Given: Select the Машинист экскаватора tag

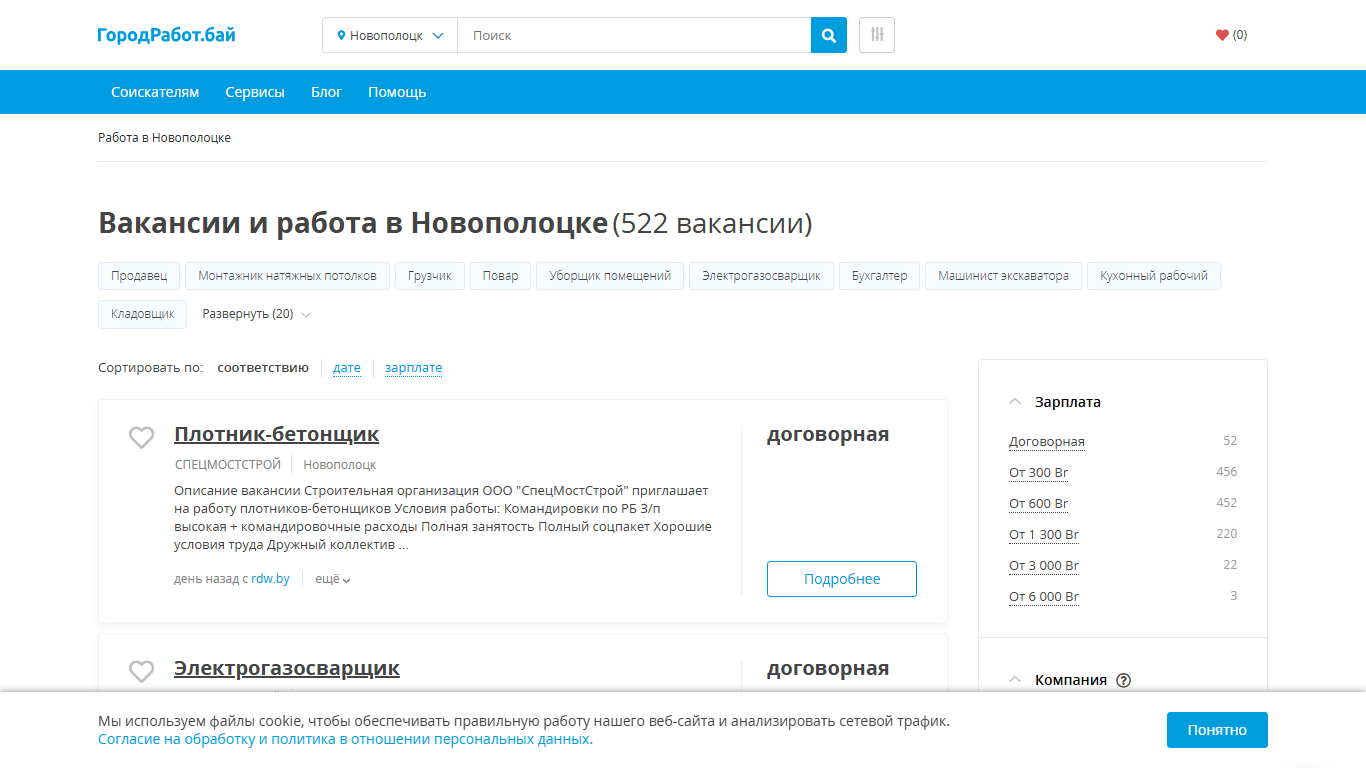Looking at the screenshot, I should point(1003,276).
